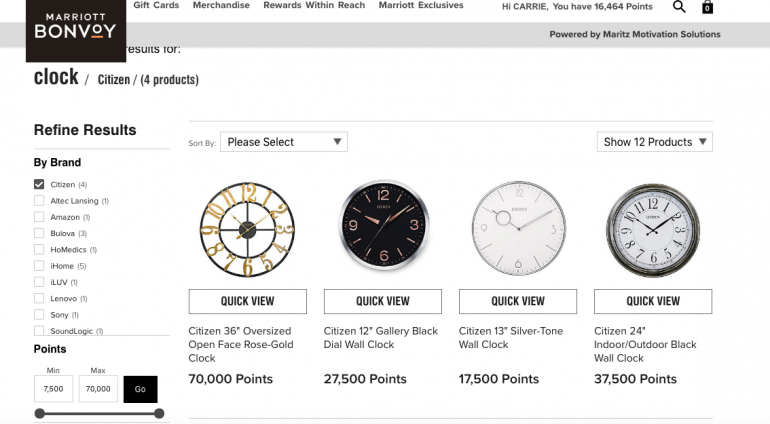This screenshot has width=770, height=424.
Task: Open the Gallery Black Dial clock image
Action: [x=382, y=229]
